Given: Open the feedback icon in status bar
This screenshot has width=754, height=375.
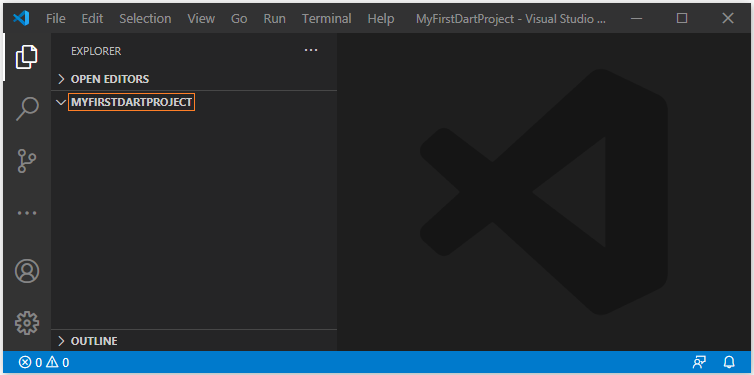Looking at the screenshot, I should click(x=699, y=362).
